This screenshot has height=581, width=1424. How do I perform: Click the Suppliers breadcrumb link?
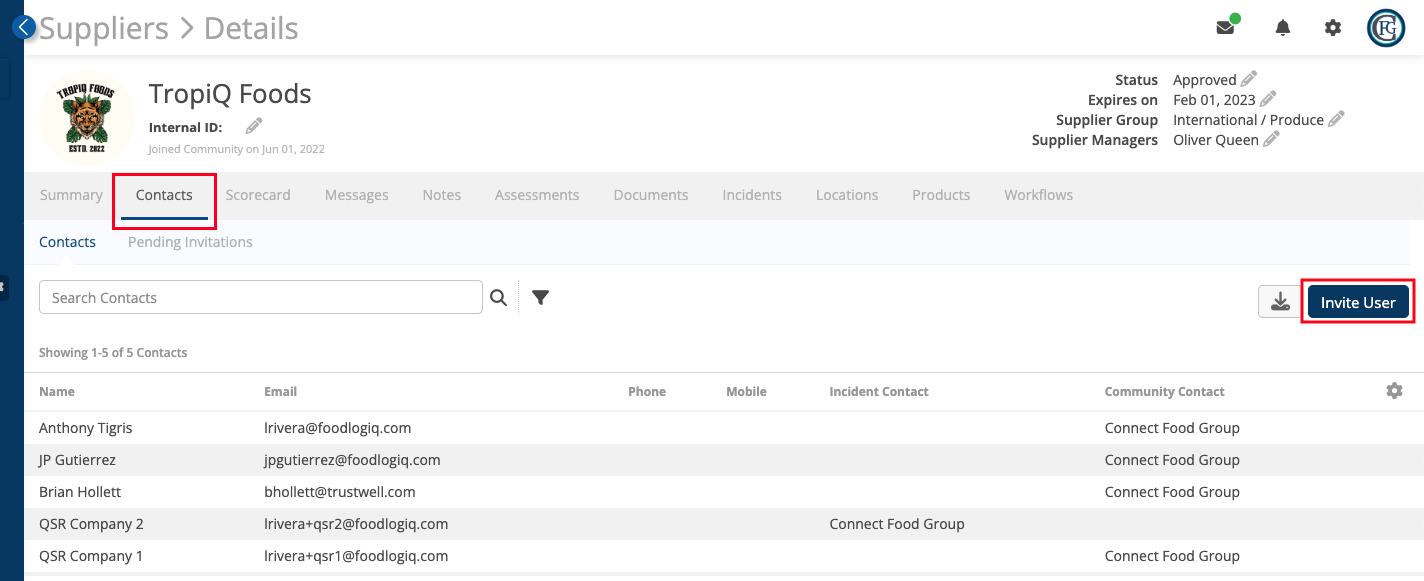coord(104,28)
